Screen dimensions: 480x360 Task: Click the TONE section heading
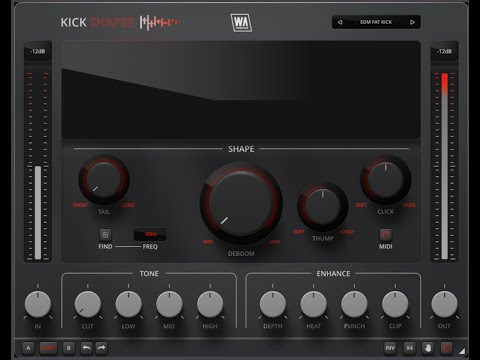pos(149,274)
